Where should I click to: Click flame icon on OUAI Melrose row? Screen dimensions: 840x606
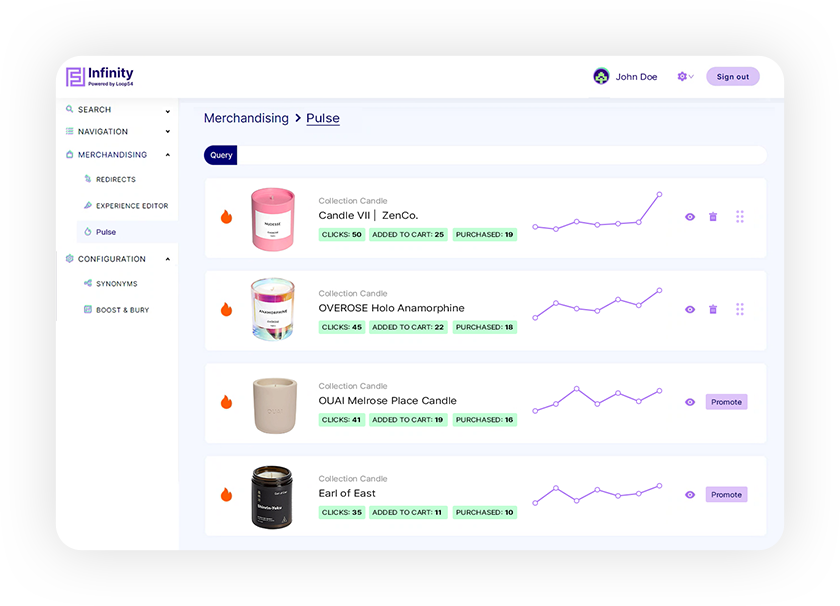227,402
